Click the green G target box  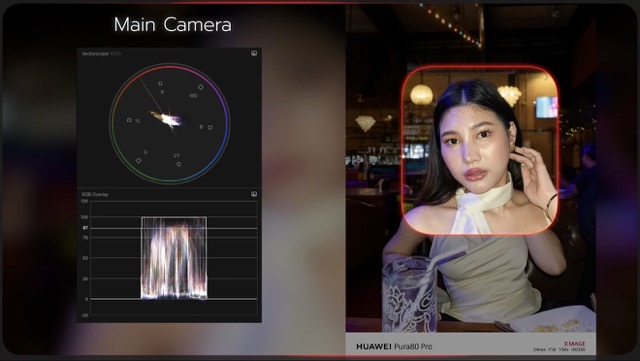pyautogui.click(x=138, y=160)
